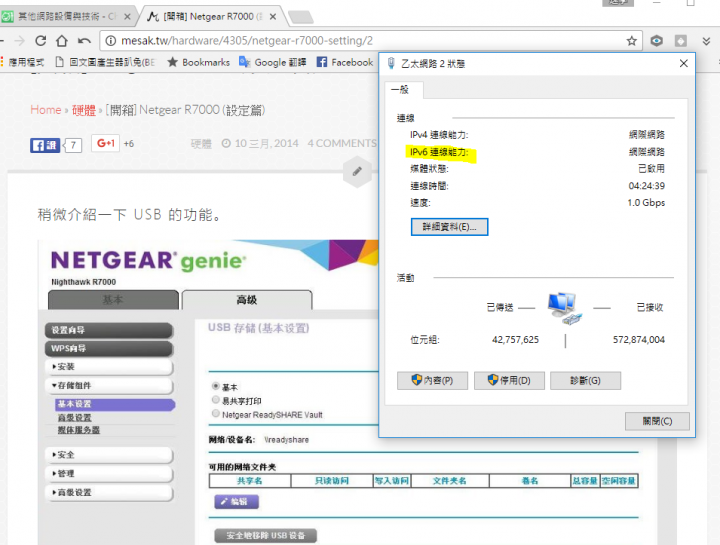Open the General (一般) tab in status dialog
720x545 pixels.
point(404,90)
